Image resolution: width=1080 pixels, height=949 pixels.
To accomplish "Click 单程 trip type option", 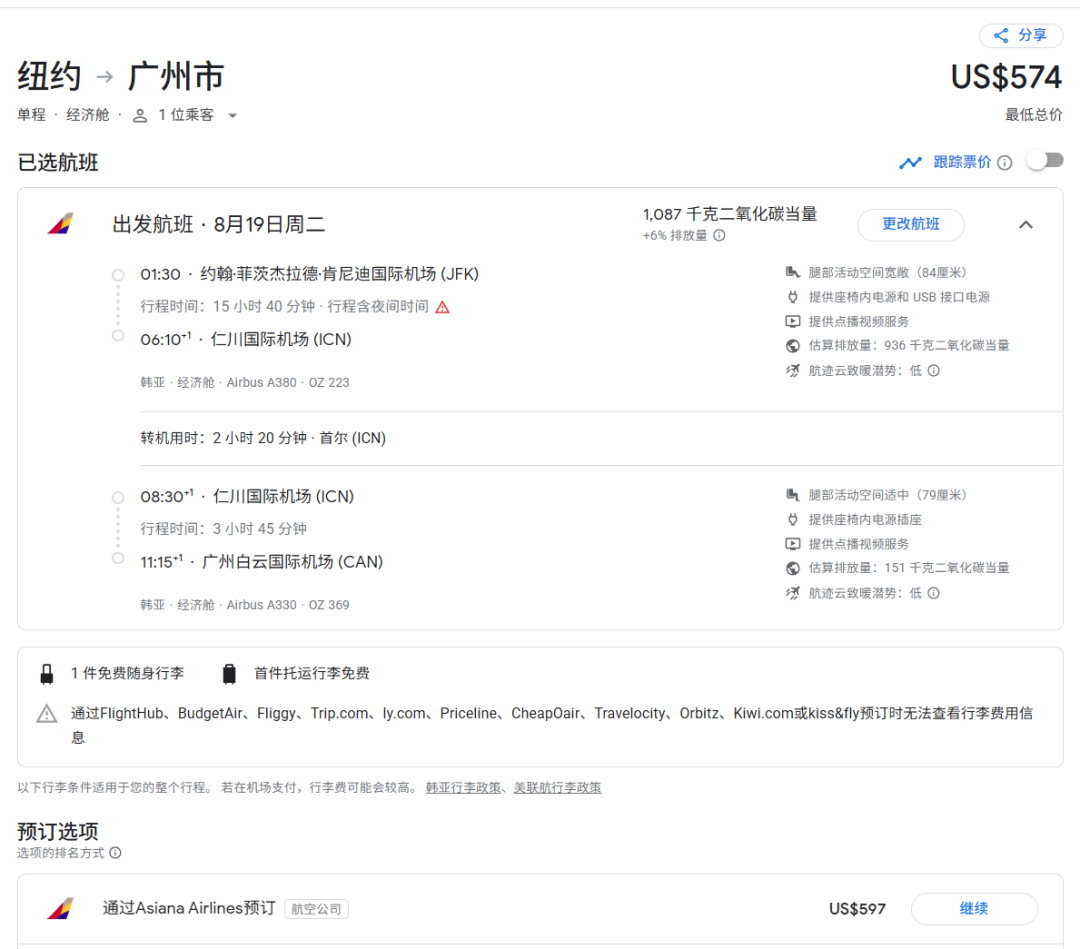I will pos(31,115).
